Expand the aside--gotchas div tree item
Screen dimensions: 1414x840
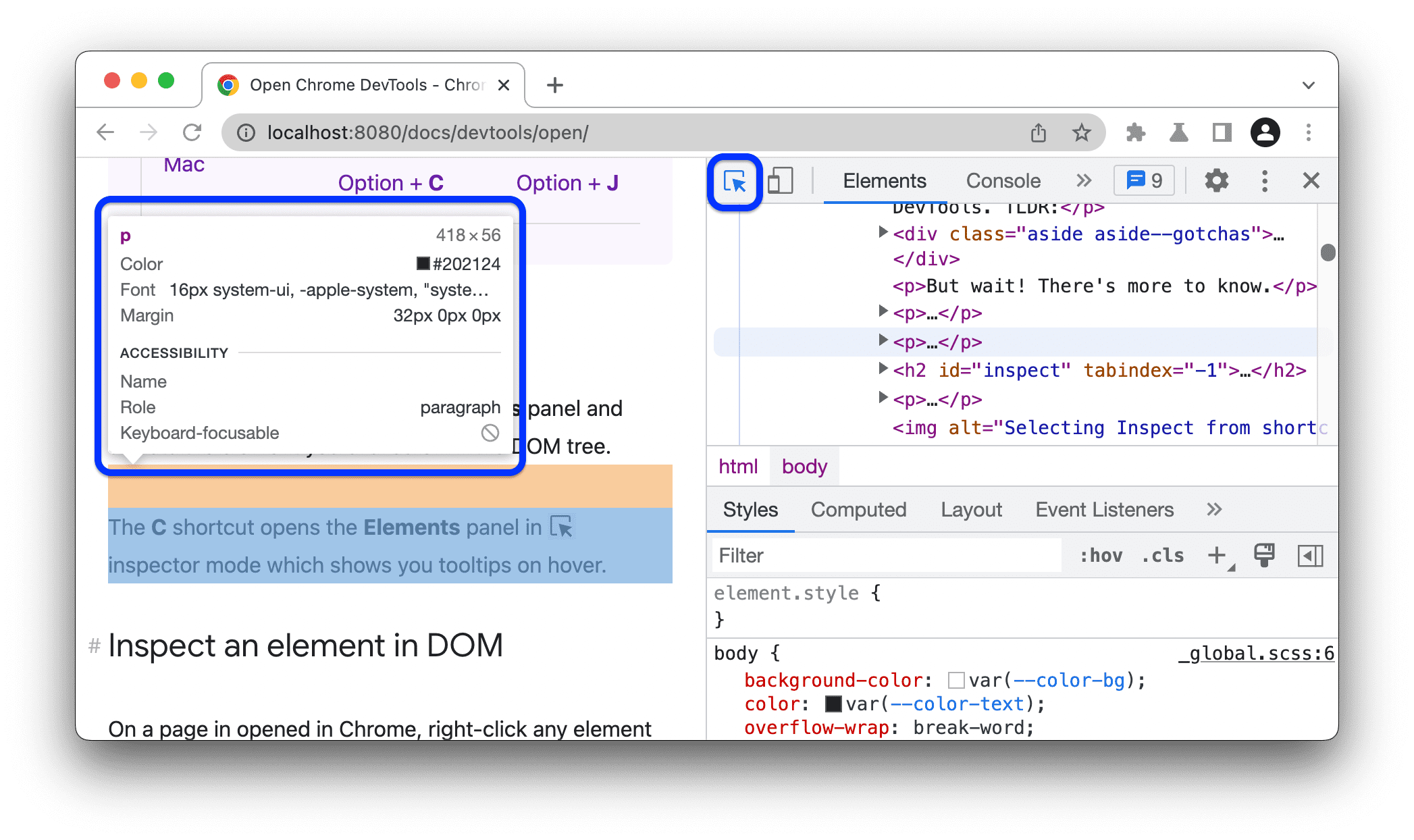[877, 233]
